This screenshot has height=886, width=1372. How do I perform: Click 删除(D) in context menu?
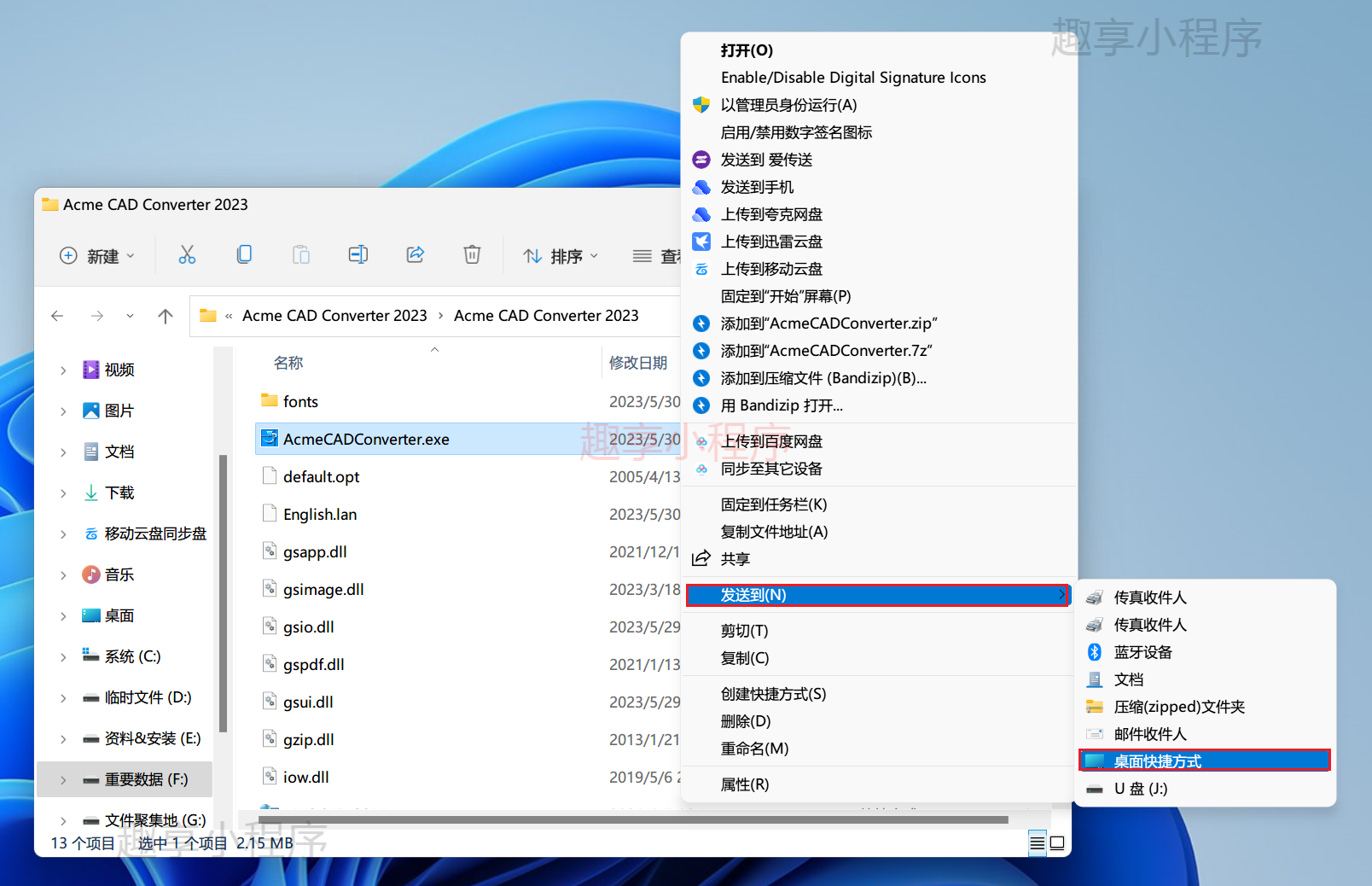pyautogui.click(x=879, y=721)
